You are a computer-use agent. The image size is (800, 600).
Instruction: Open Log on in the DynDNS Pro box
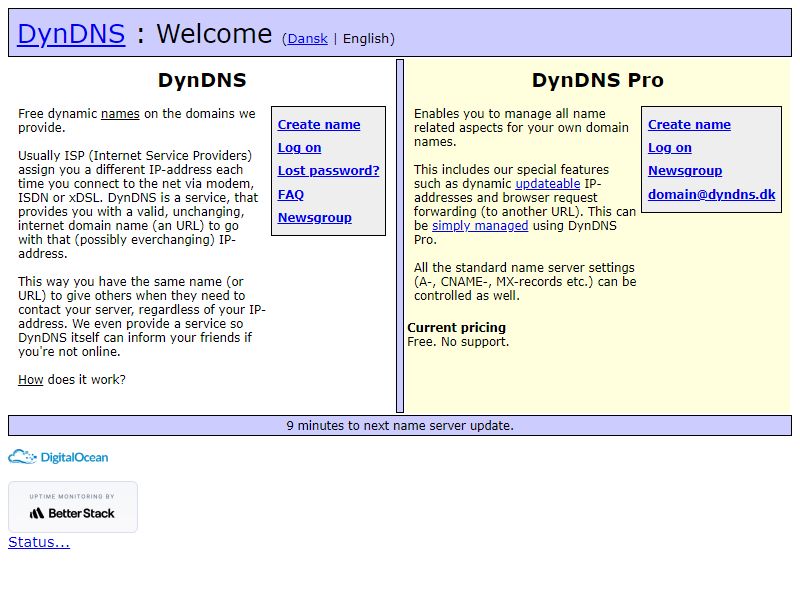click(x=670, y=147)
